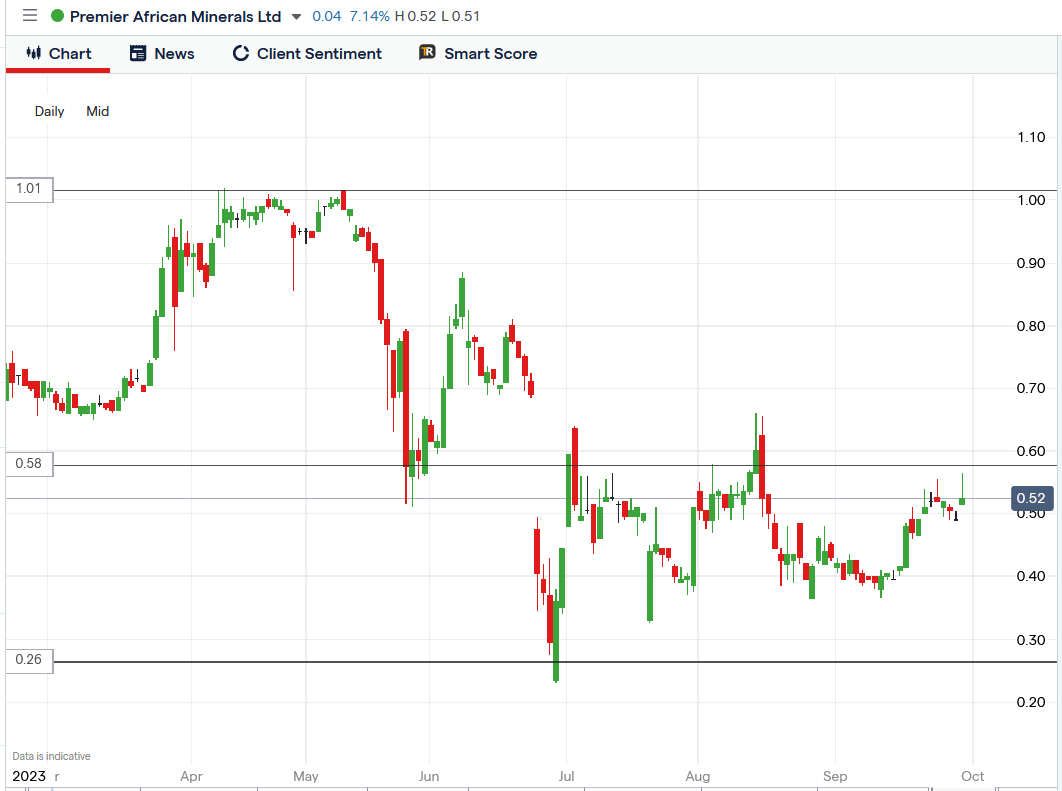Click the Premier African Minerals Ltd title

pos(175,16)
